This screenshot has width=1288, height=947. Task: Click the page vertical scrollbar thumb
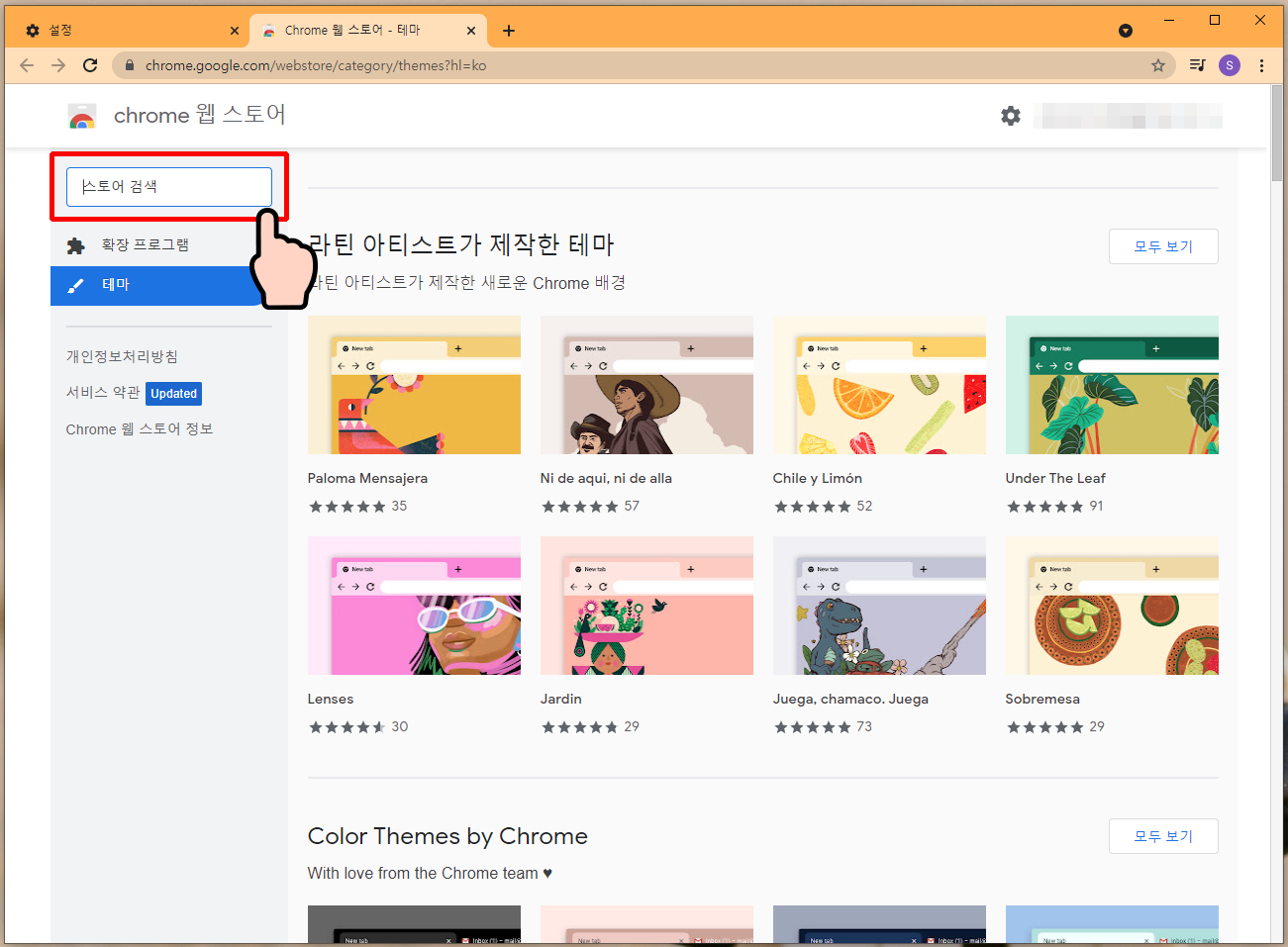pyautogui.click(x=1277, y=134)
